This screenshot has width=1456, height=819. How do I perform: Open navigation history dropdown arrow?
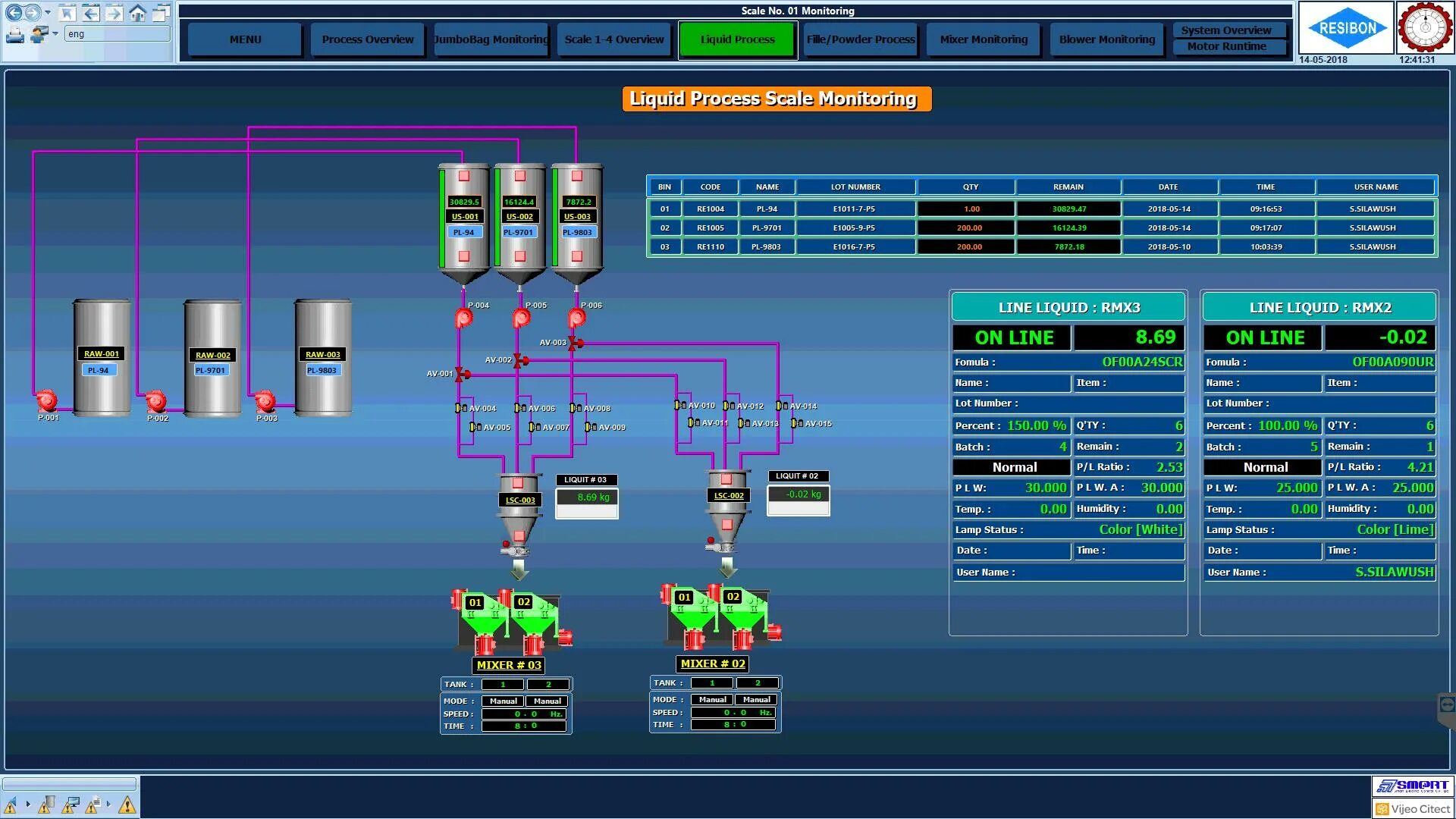(x=48, y=13)
